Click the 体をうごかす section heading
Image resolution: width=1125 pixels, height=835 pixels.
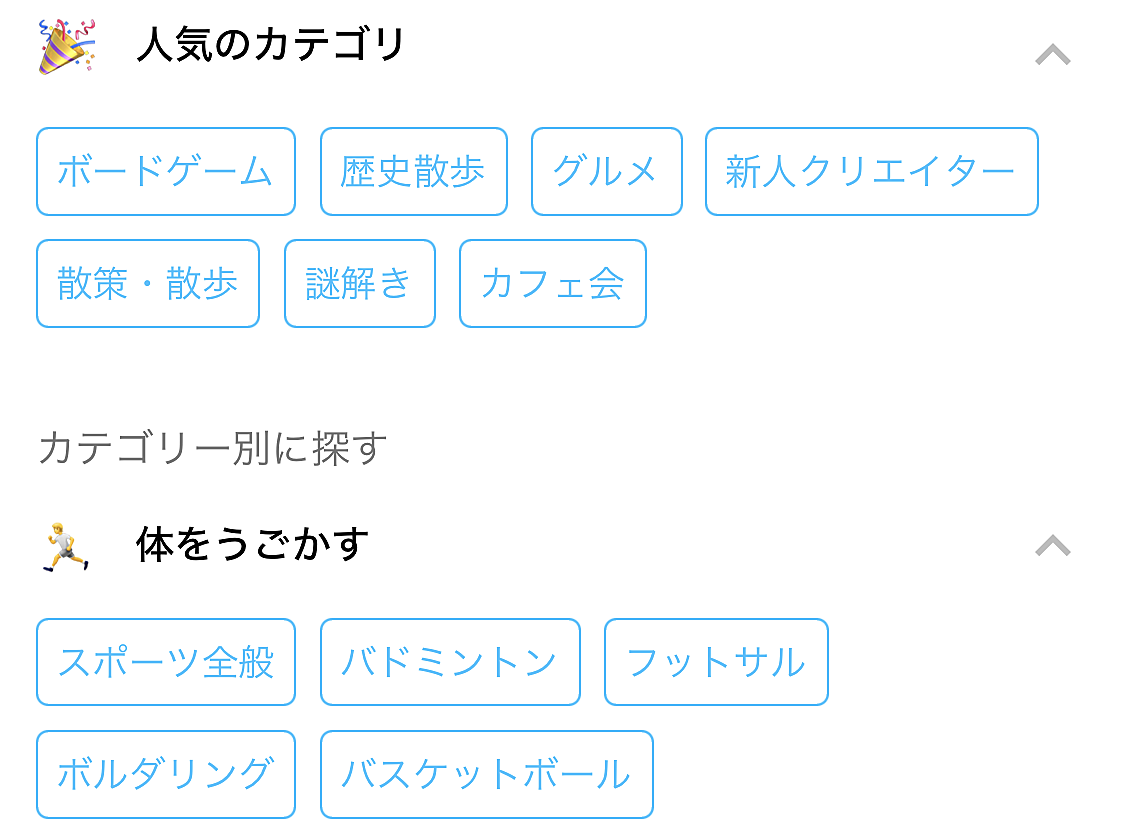[x=253, y=544]
